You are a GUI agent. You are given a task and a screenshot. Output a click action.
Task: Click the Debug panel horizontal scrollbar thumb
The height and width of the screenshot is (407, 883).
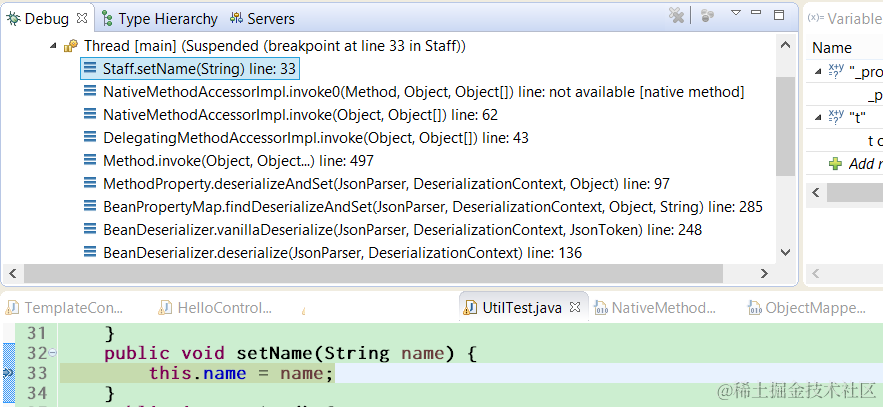coord(373,274)
